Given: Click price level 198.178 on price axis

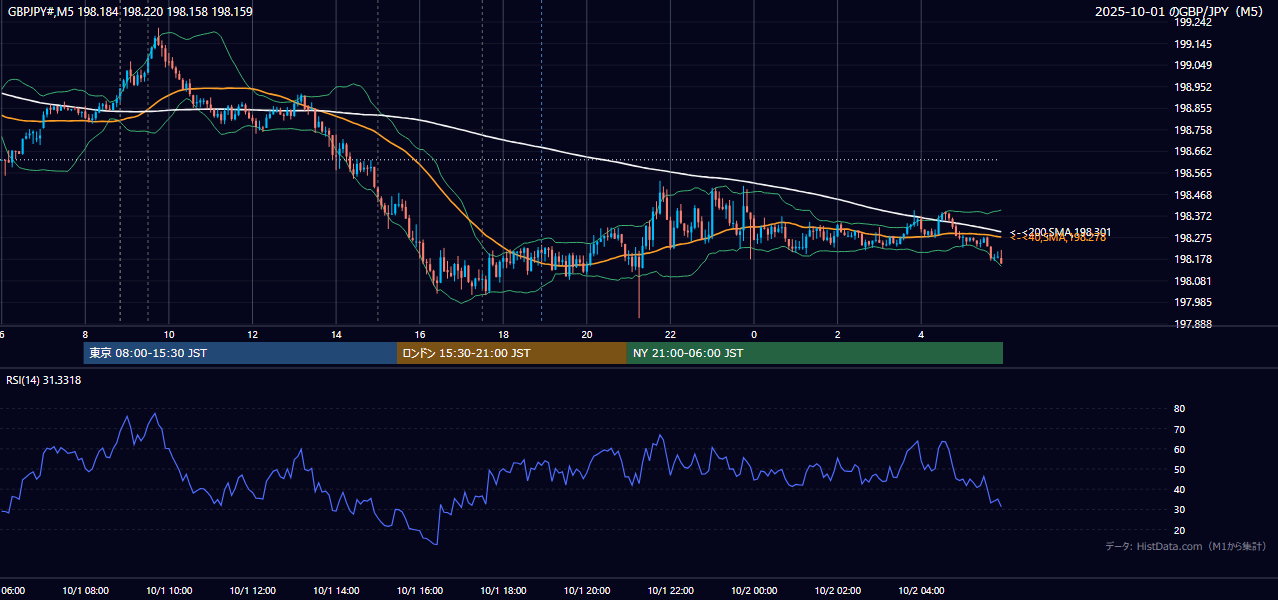Looking at the screenshot, I should [x=1193, y=259].
